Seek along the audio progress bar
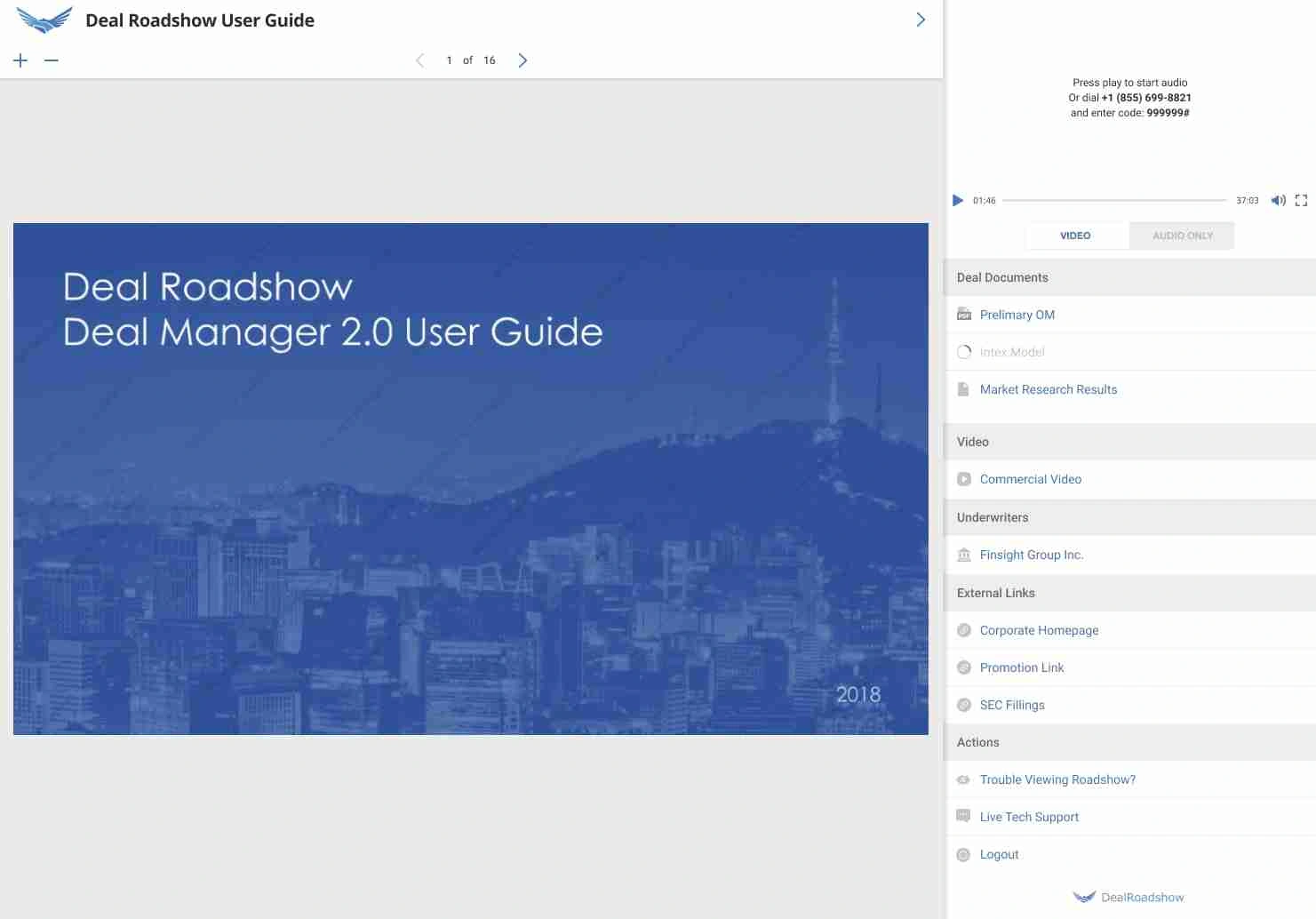Screen dimensions: 1316x919 [1114, 201]
